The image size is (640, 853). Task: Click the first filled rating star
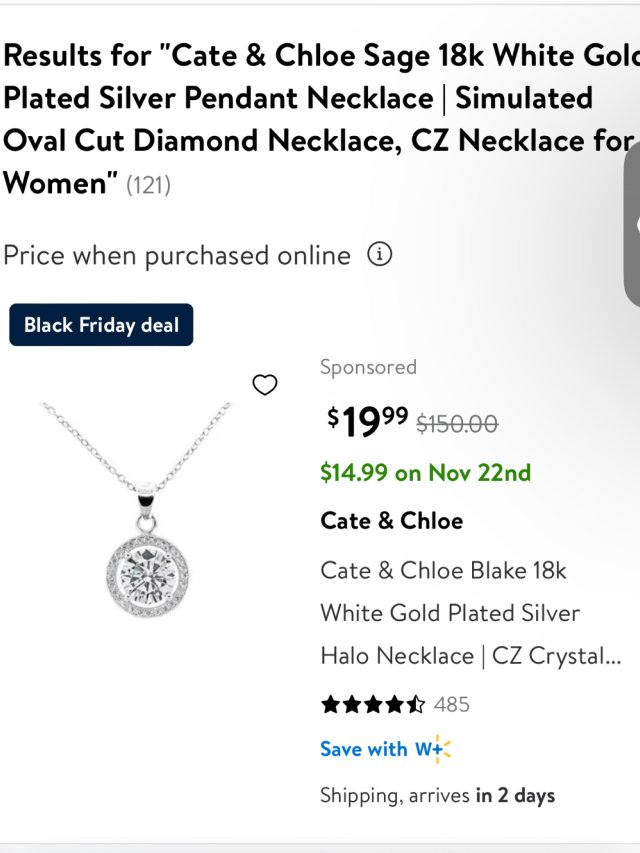330,705
